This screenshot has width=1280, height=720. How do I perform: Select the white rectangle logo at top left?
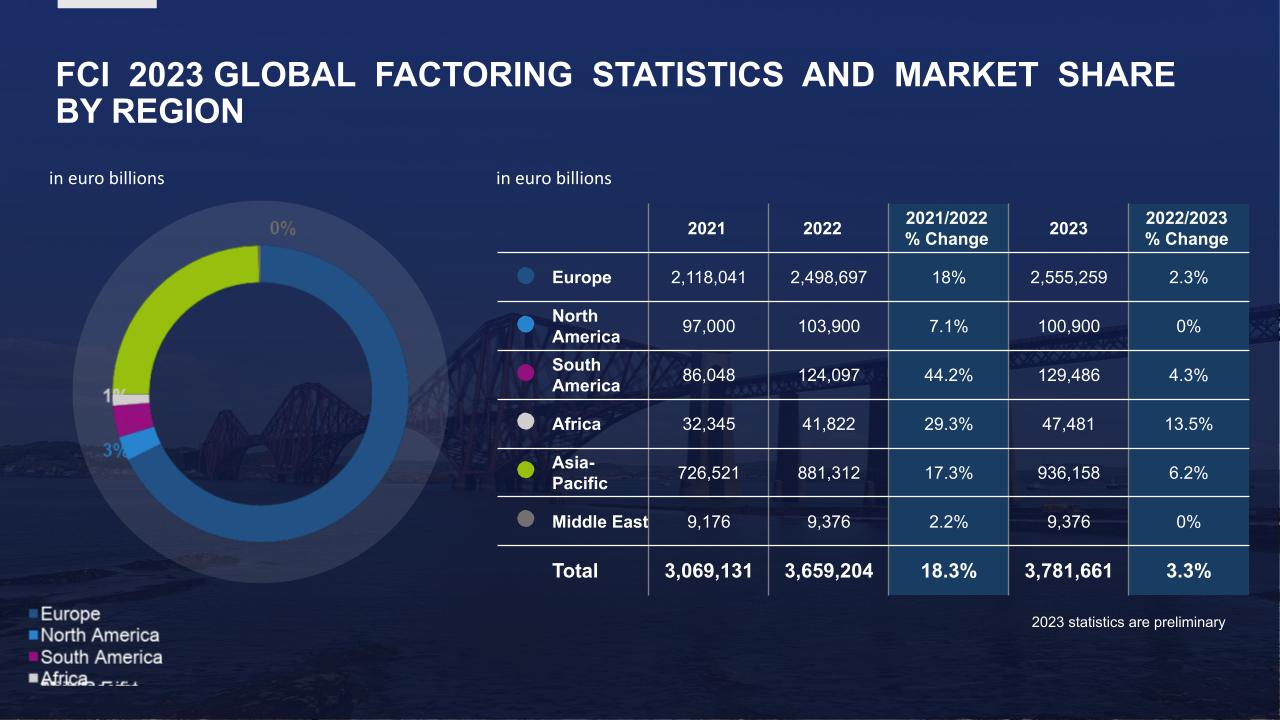click(x=107, y=4)
